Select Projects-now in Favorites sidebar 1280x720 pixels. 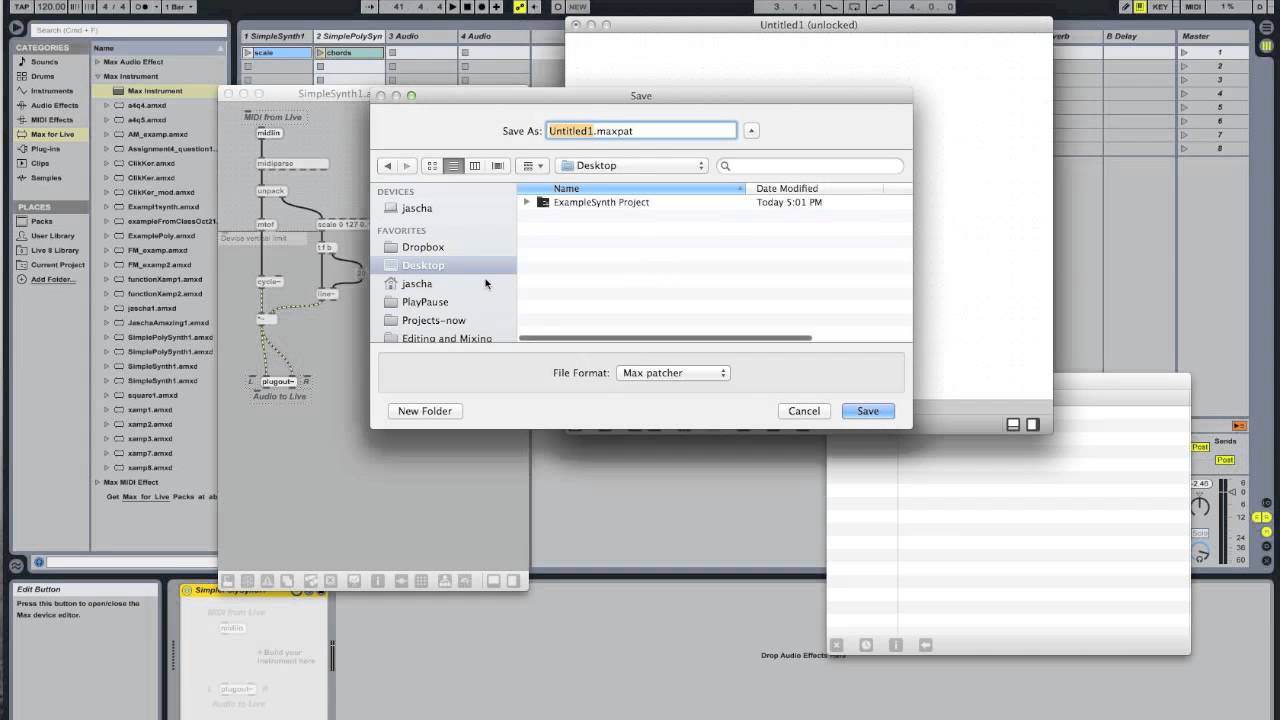434,320
